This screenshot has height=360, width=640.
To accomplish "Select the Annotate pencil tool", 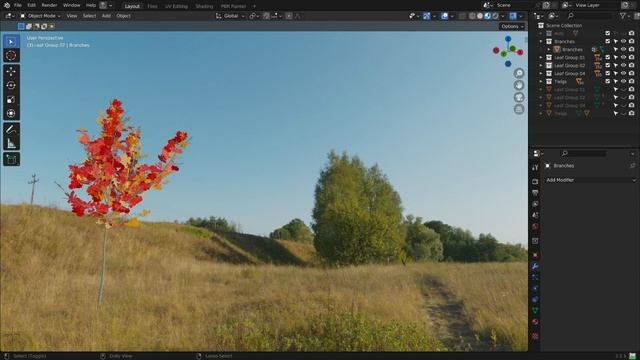I will (x=11, y=129).
